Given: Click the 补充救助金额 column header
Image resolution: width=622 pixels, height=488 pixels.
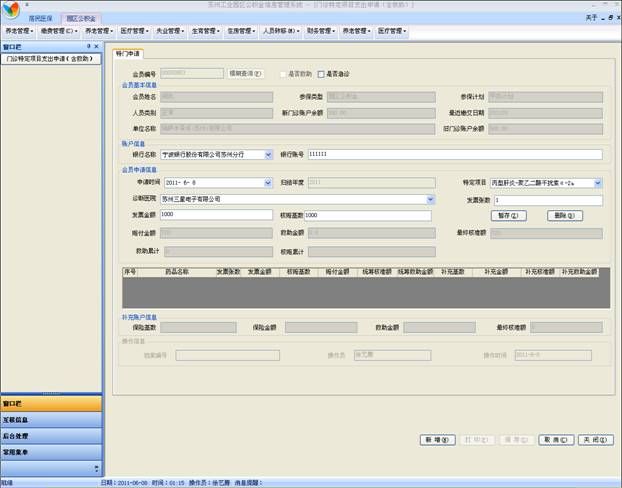Looking at the screenshot, I should pyautogui.click(x=579, y=272).
